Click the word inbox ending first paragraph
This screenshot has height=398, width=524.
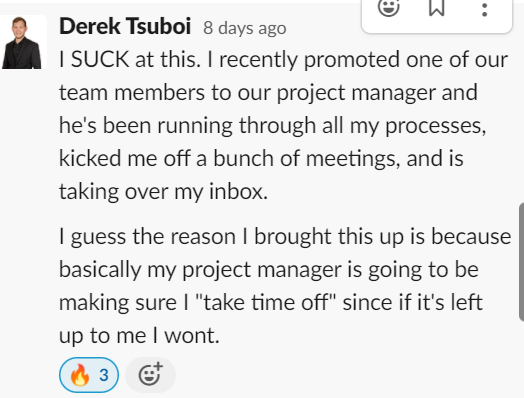[238, 192]
